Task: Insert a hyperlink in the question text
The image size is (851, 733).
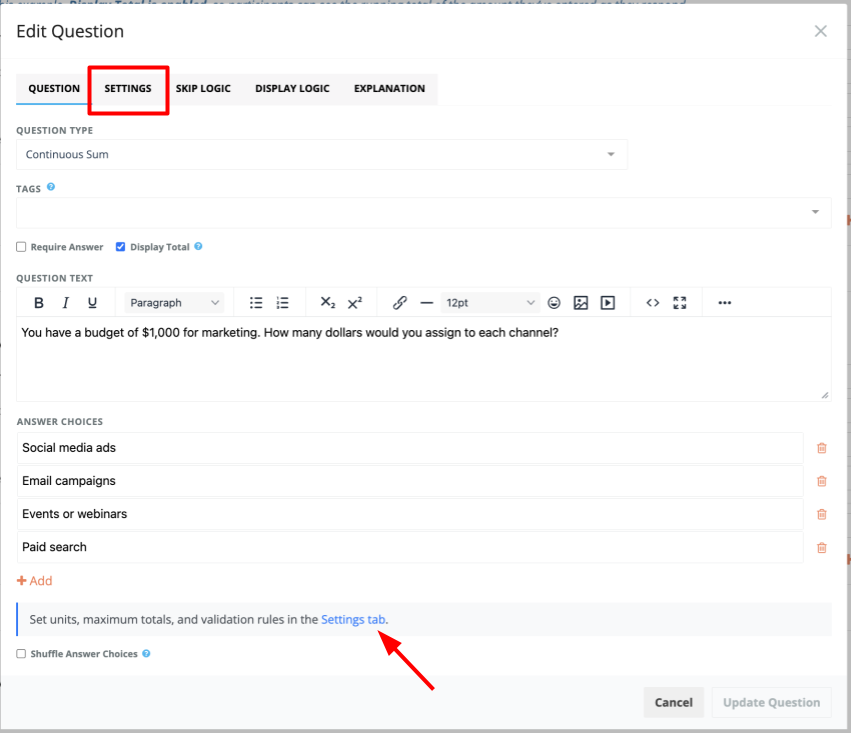Action: coord(400,303)
